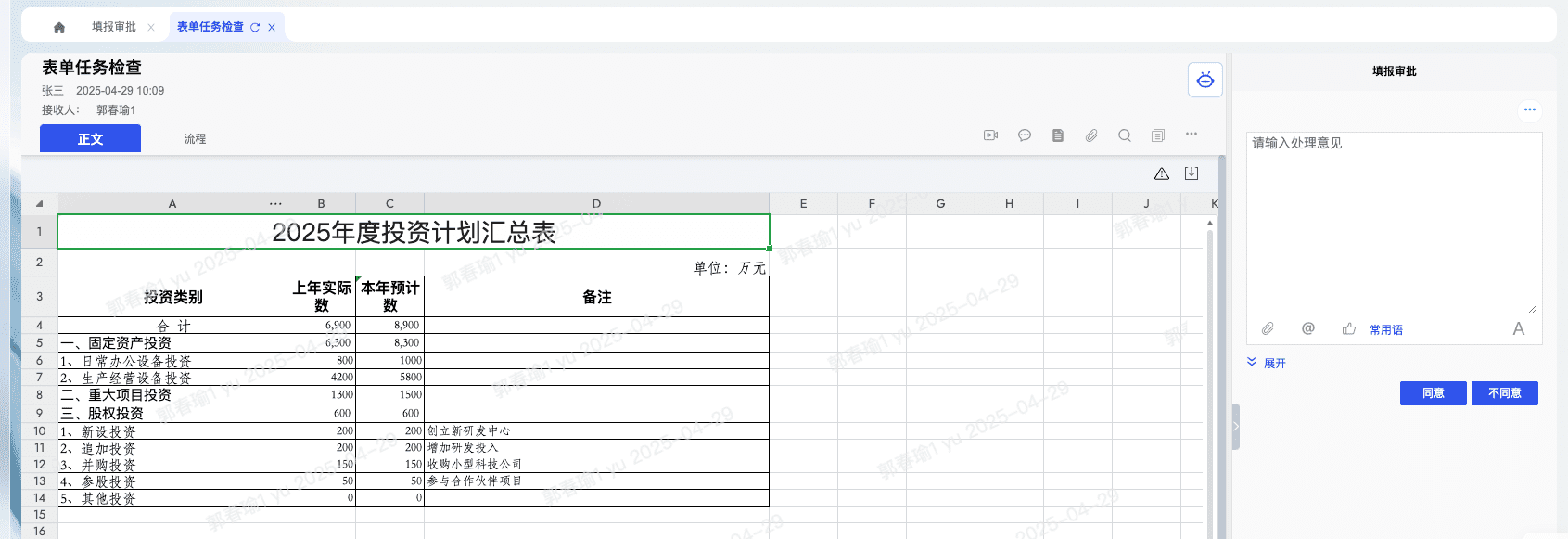Start a video meeting from toolbar
Viewport: 1568px width, 539px height.
click(x=990, y=135)
